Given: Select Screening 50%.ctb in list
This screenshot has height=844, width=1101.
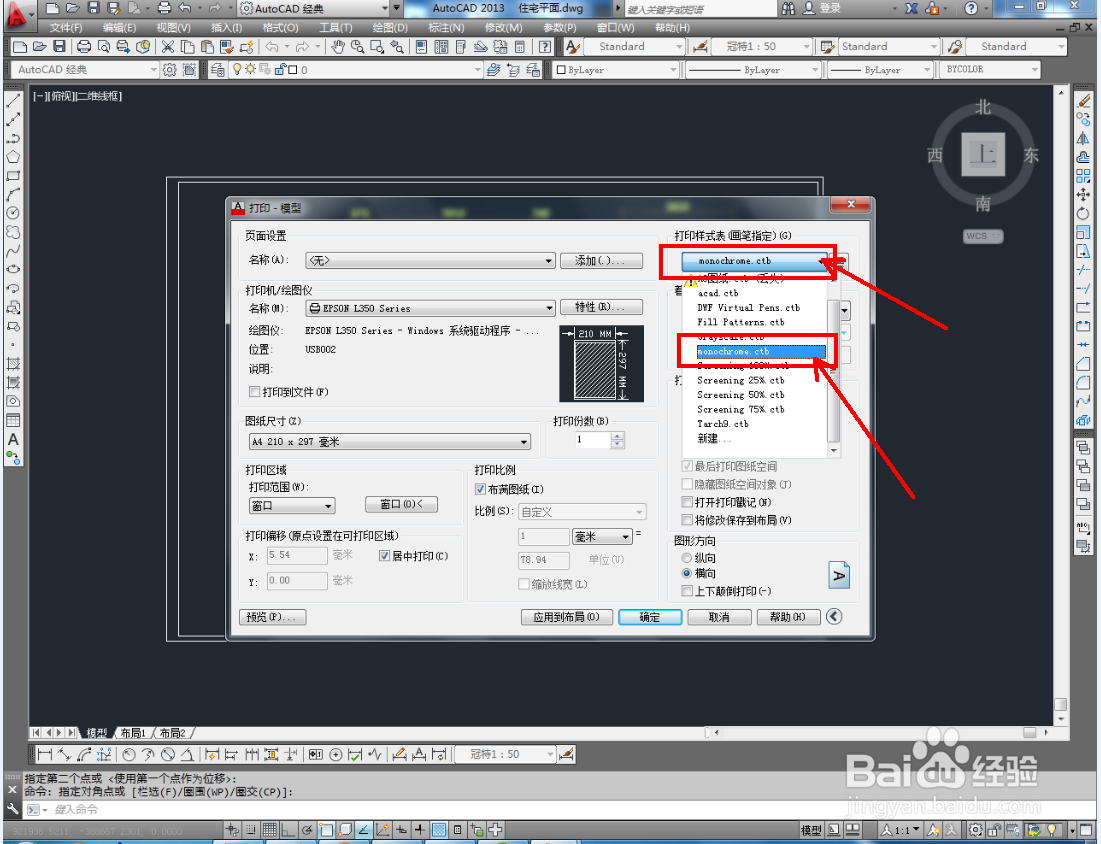Looking at the screenshot, I should [741, 395].
